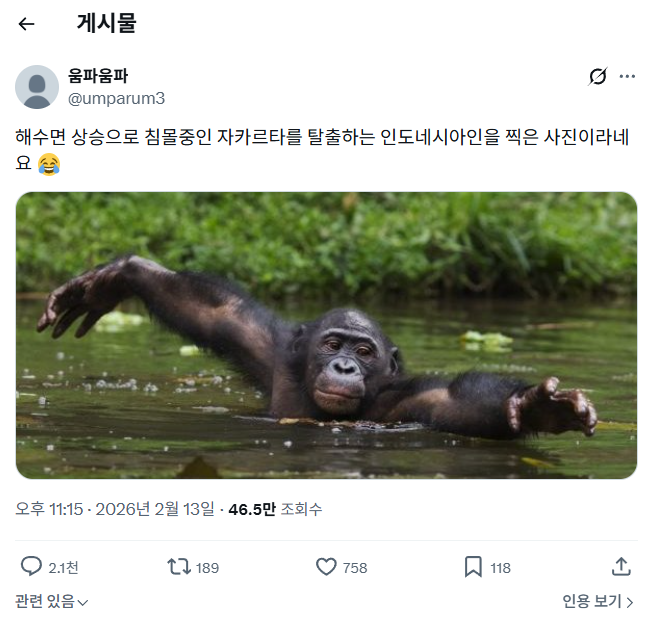The image size is (654, 624).
Task: Open Grok explanation icon for this post
Action: point(598,77)
